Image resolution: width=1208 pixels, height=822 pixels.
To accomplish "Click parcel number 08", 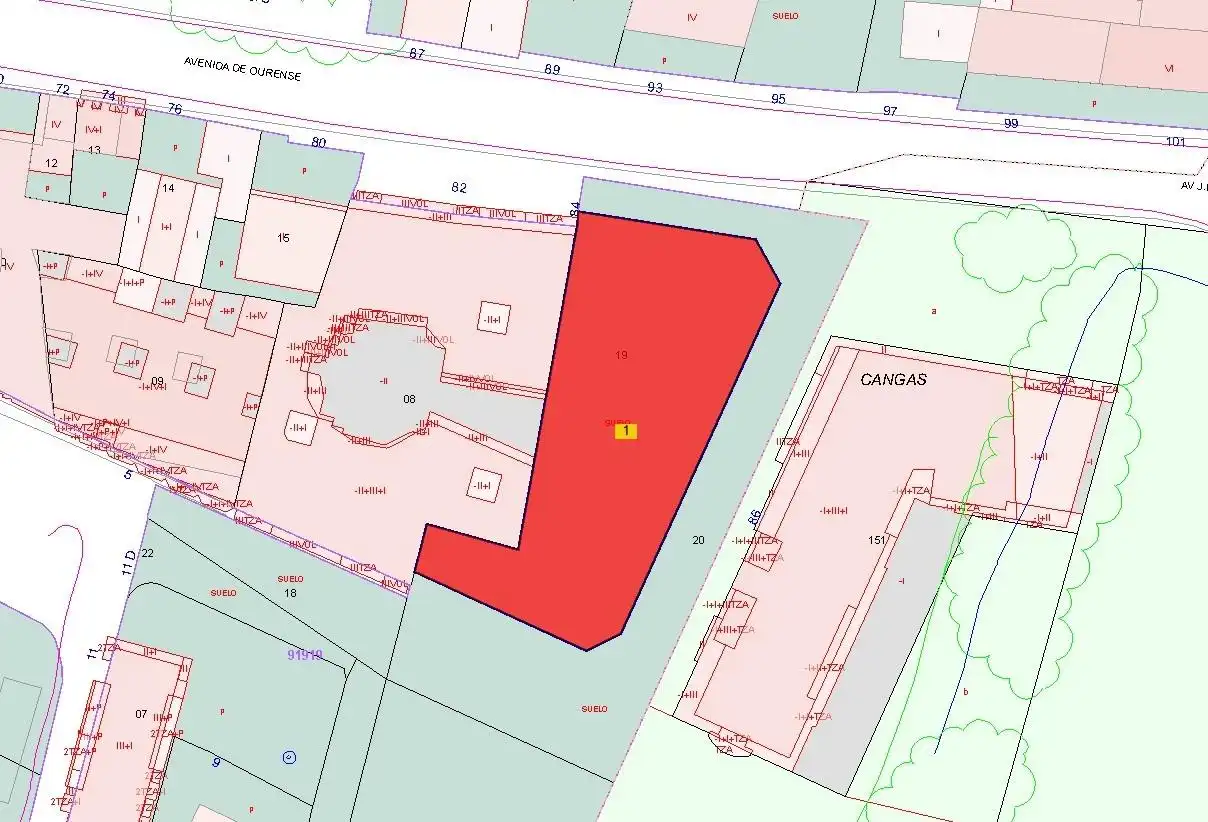I will [x=409, y=399].
